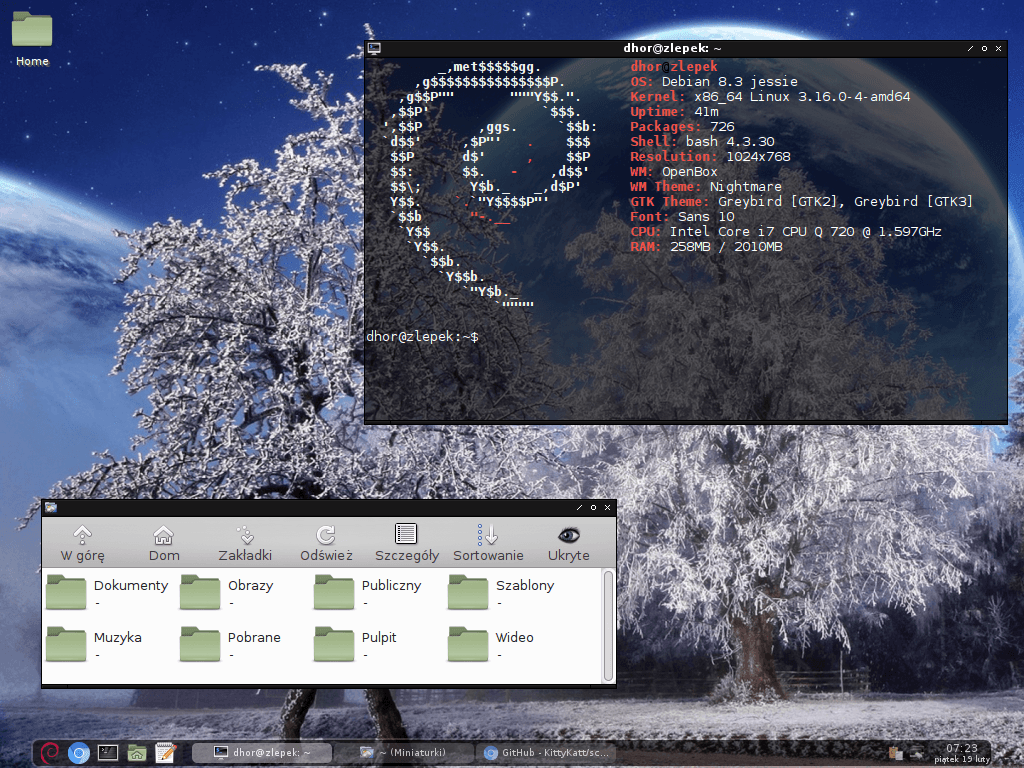Click the Uptime '41m' value
1024x768 pixels.
point(706,112)
